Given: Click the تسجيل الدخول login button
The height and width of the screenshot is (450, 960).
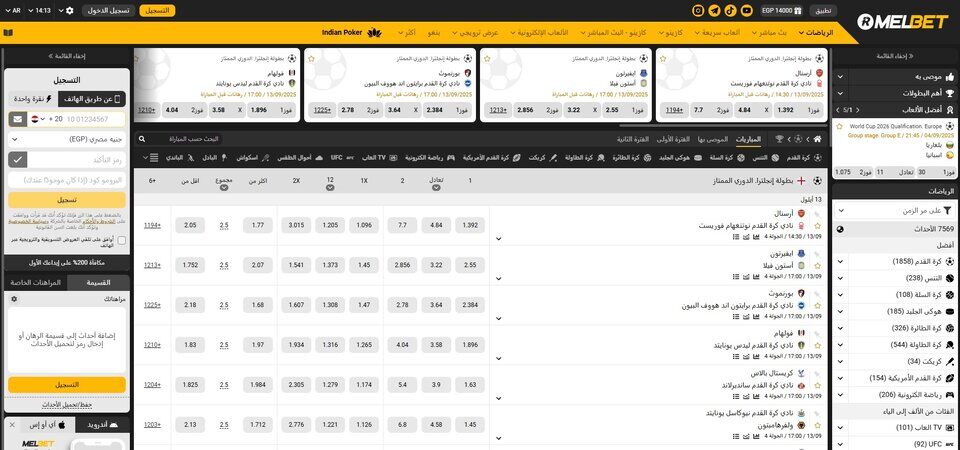Looking at the screenshot, I should [109, 10].
